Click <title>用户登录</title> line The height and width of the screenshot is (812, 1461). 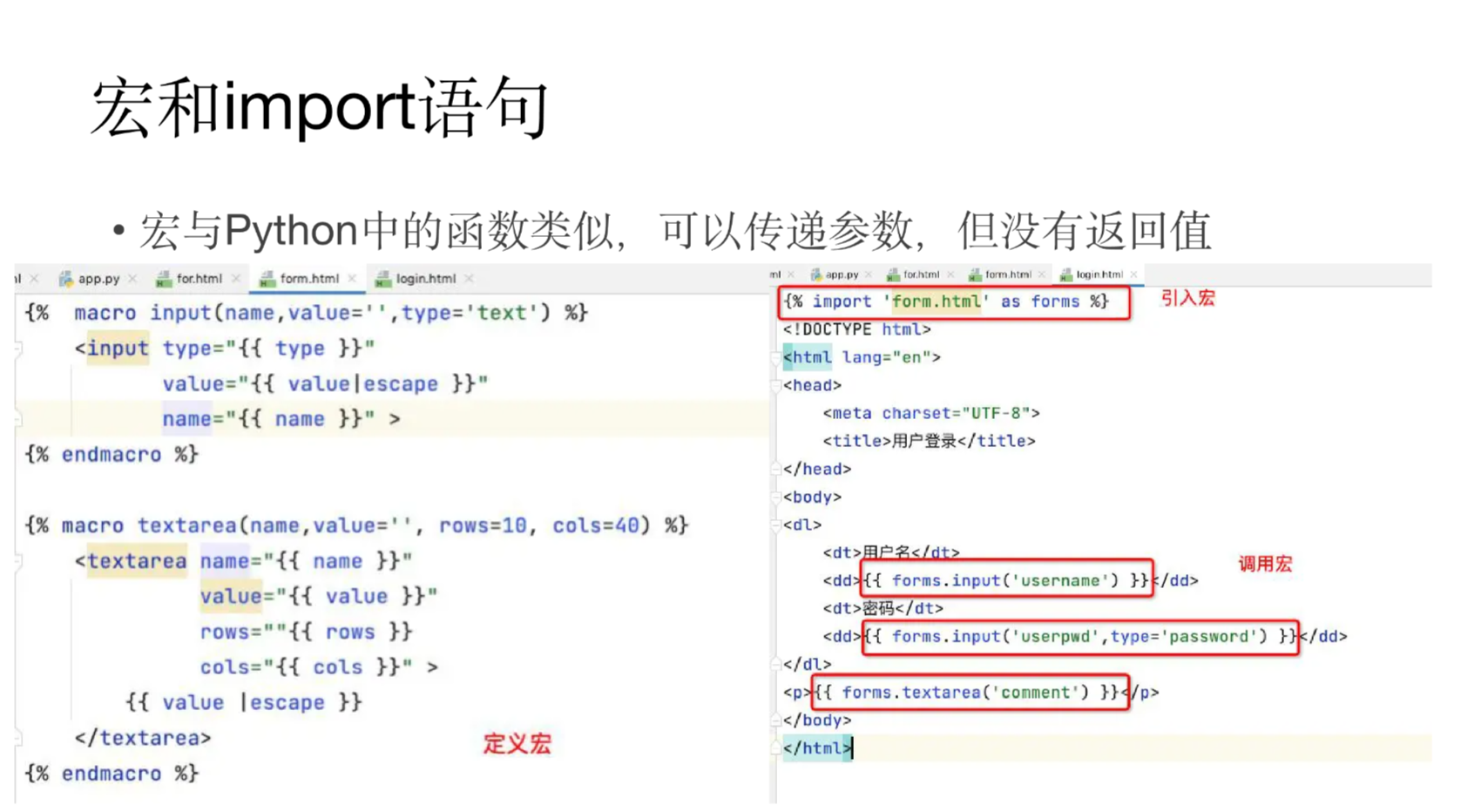coord(929,441)
